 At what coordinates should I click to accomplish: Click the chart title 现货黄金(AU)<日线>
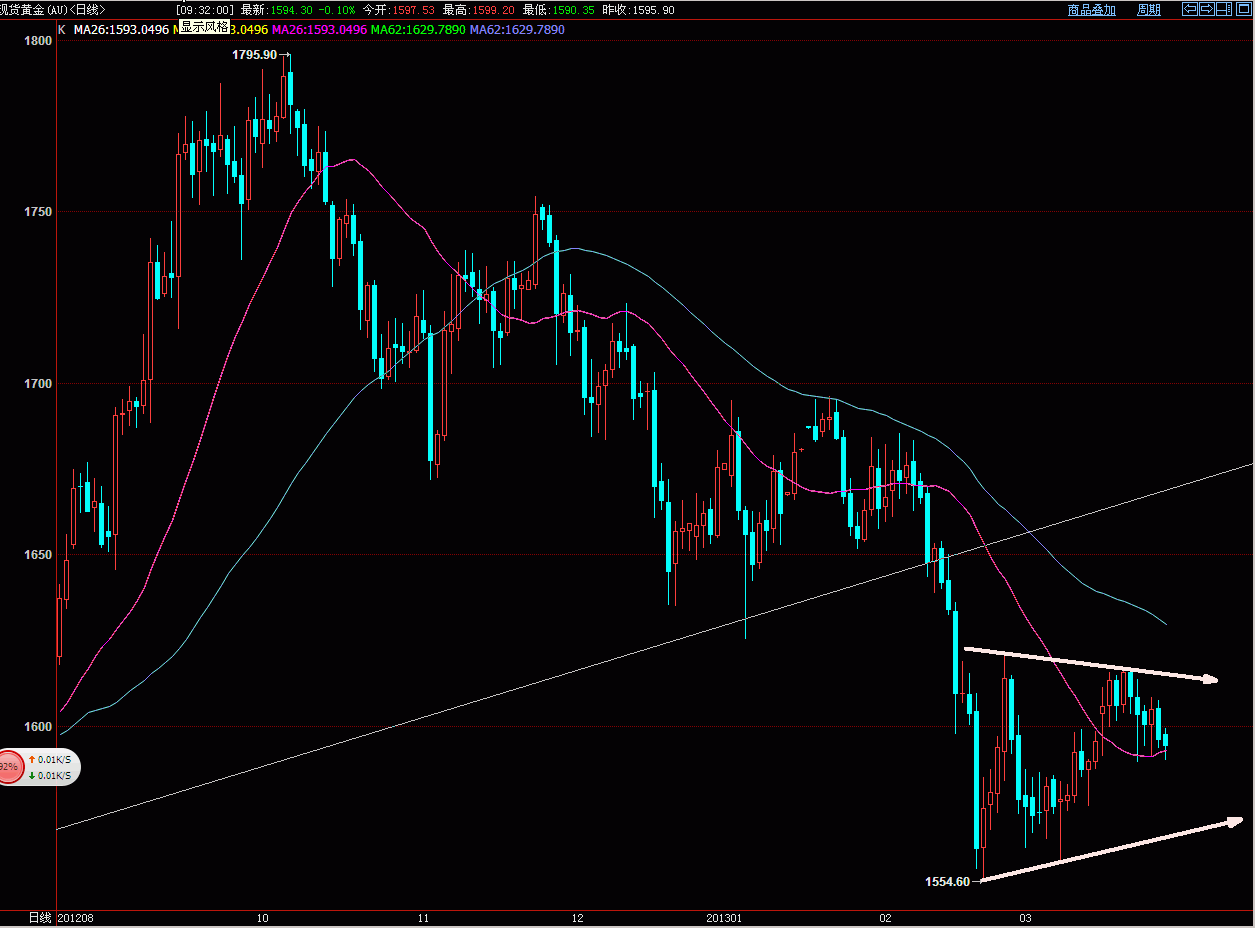point(53,9)
